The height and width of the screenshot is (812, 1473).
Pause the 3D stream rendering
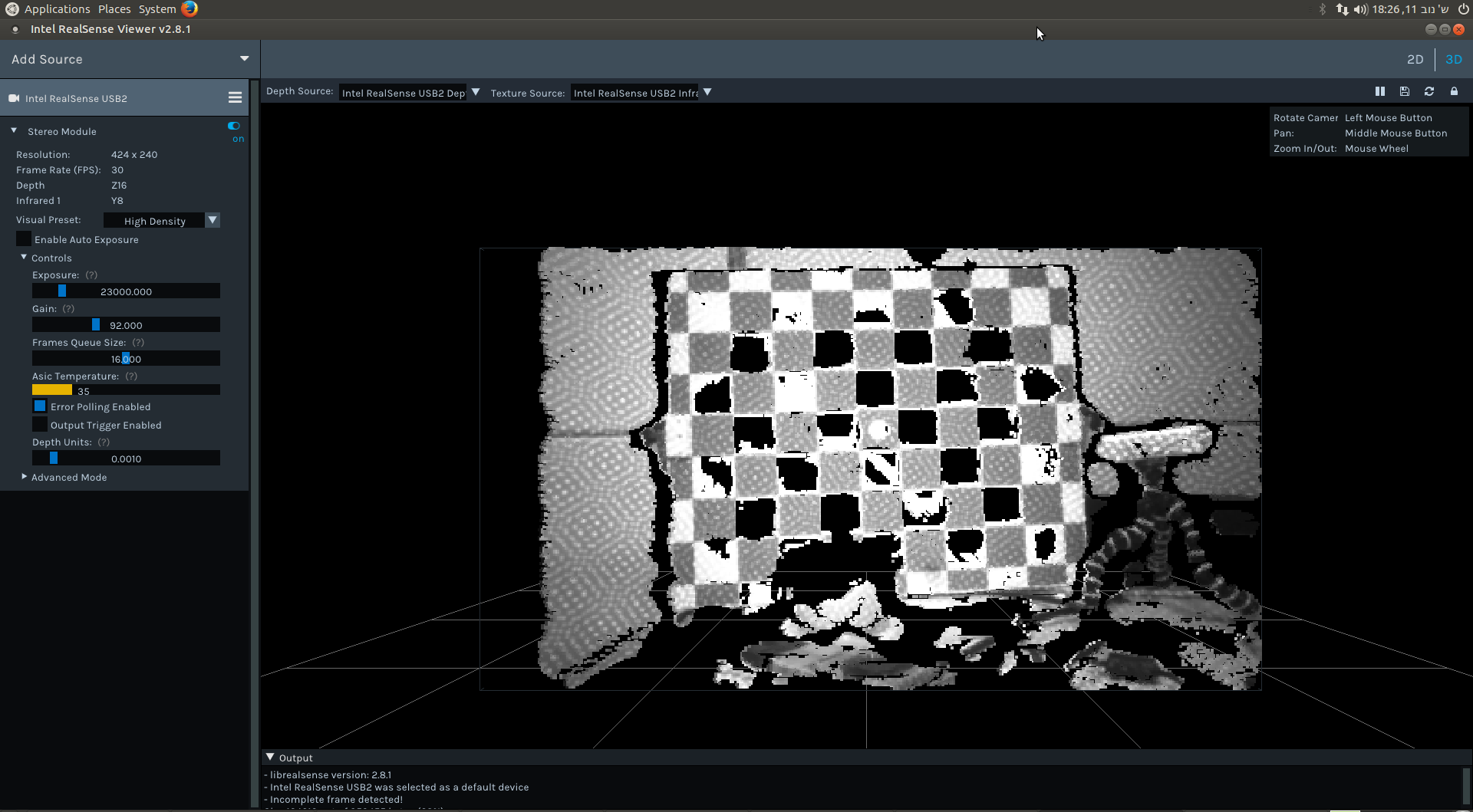[x=1379, y=91]
